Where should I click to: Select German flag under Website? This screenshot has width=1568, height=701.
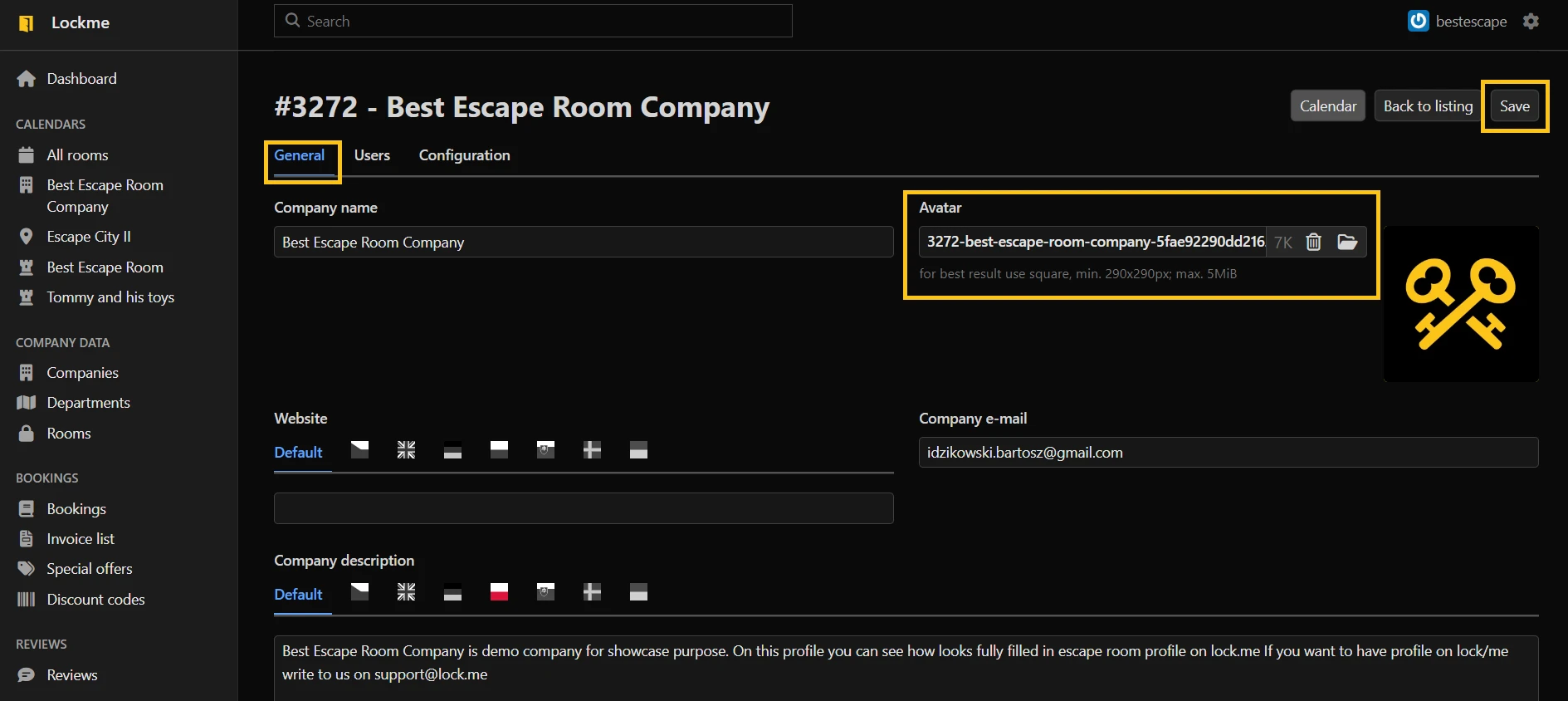tap(452, 450)
